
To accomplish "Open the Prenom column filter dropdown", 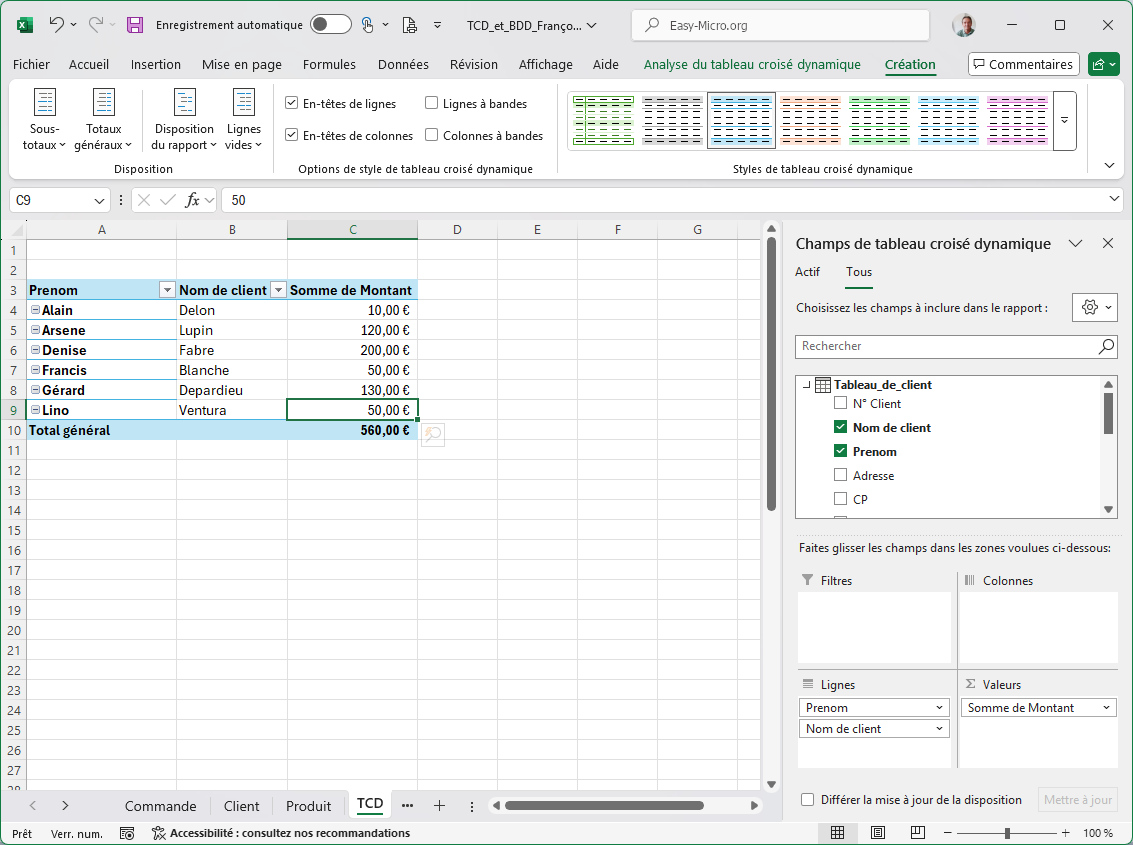I will click(167, 291).
